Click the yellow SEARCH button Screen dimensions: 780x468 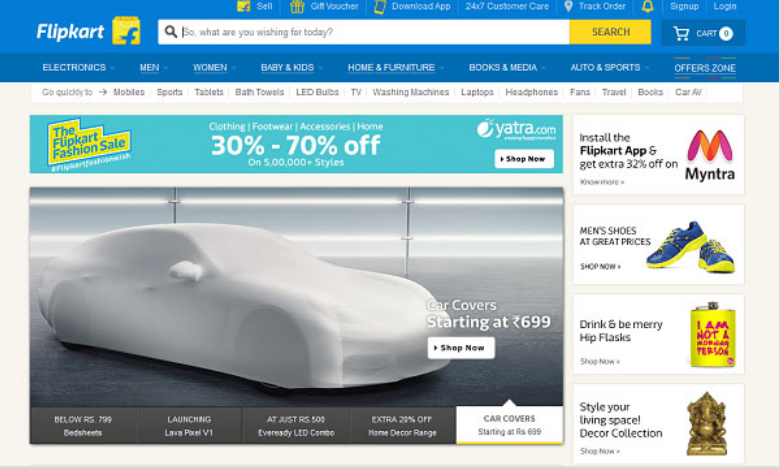pyautogui.click(x=610, y=32)
